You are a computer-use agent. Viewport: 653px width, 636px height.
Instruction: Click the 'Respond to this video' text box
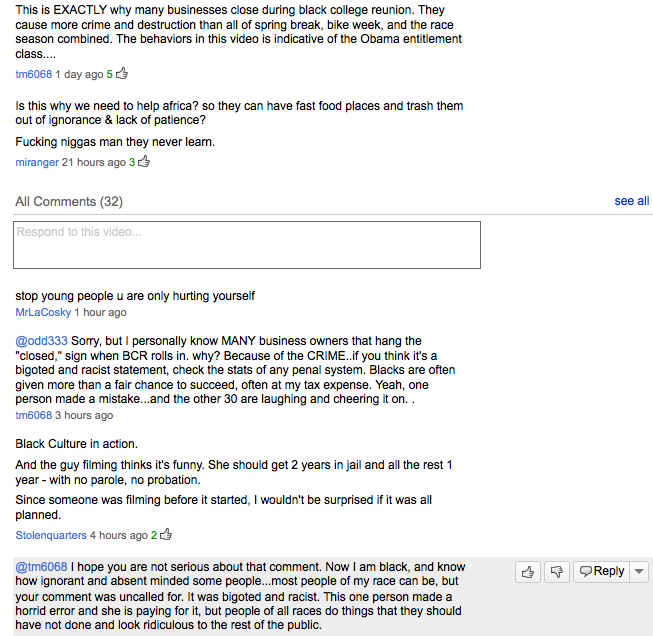point(246,245)
